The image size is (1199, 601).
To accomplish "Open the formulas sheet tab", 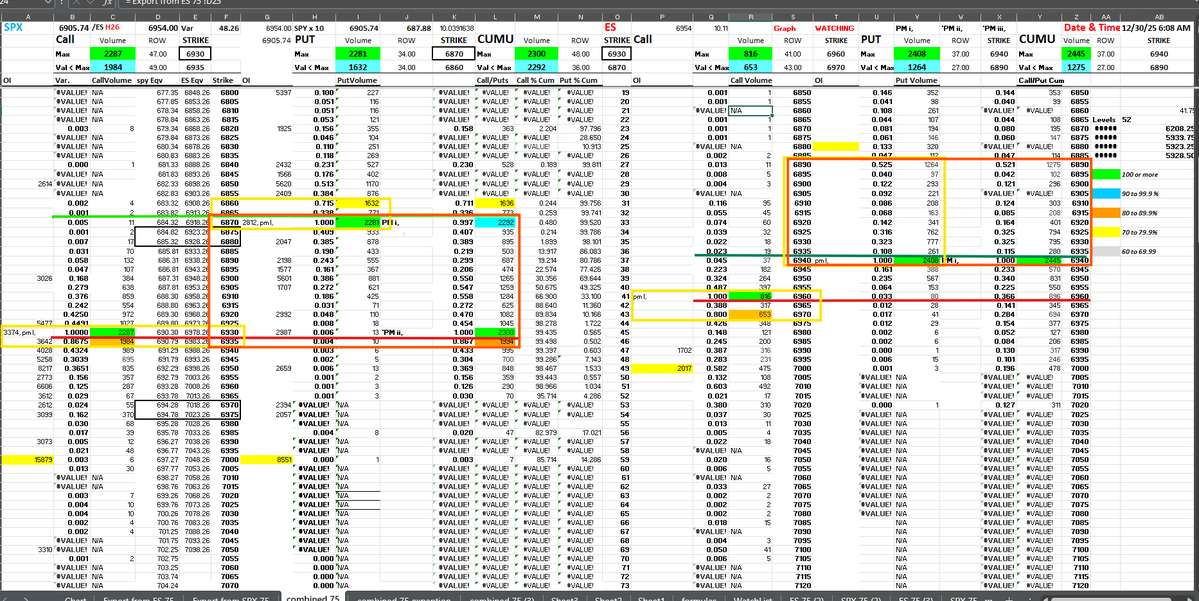I will [700, 598].
